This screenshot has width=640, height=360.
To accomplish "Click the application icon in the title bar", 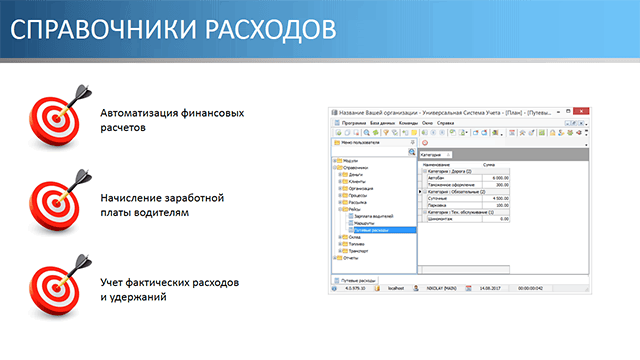I will pos(334,112).
